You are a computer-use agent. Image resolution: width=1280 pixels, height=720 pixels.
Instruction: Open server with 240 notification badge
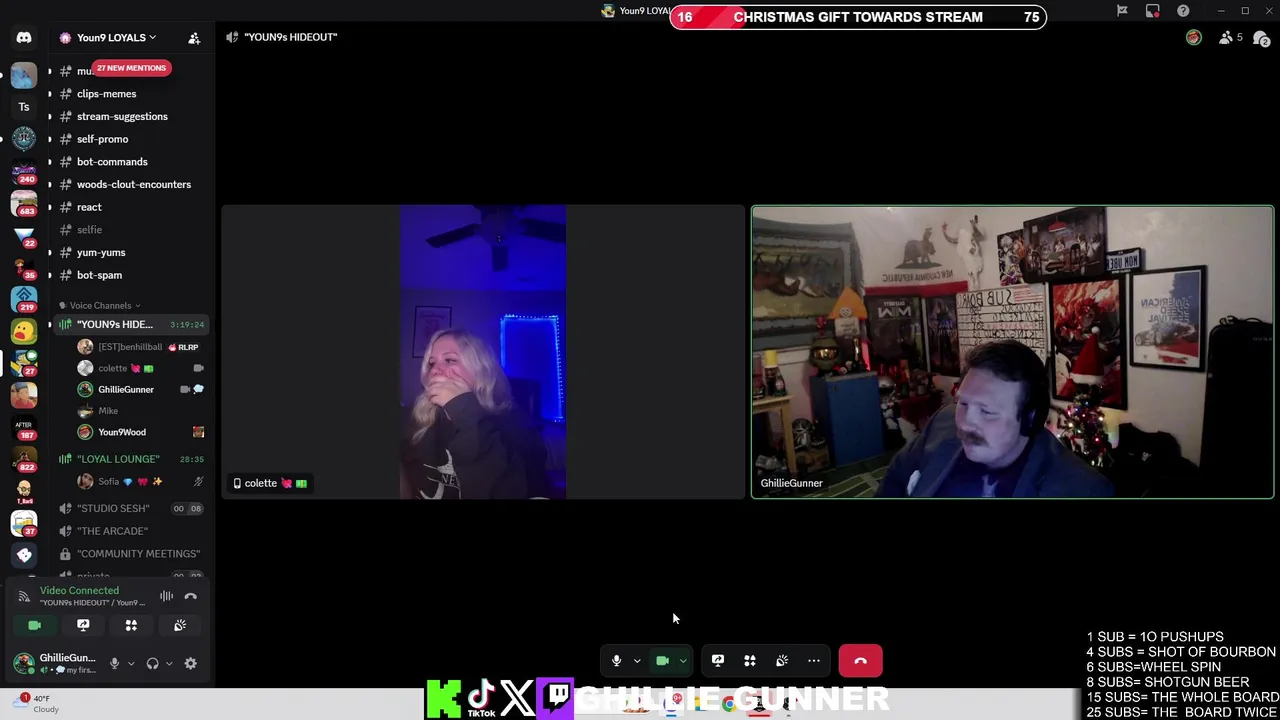pos(24,172)
